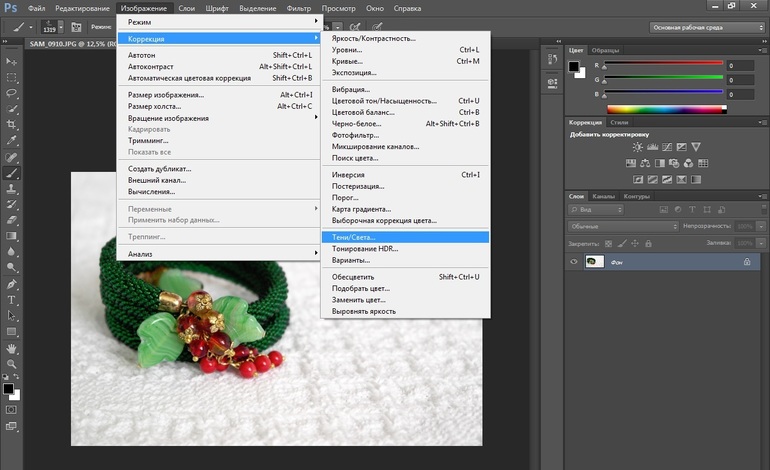Add a Brightness/Contrast adjustment from the Коррекция panel
This screenshot has width=770, height=470.
pos(636,147)
